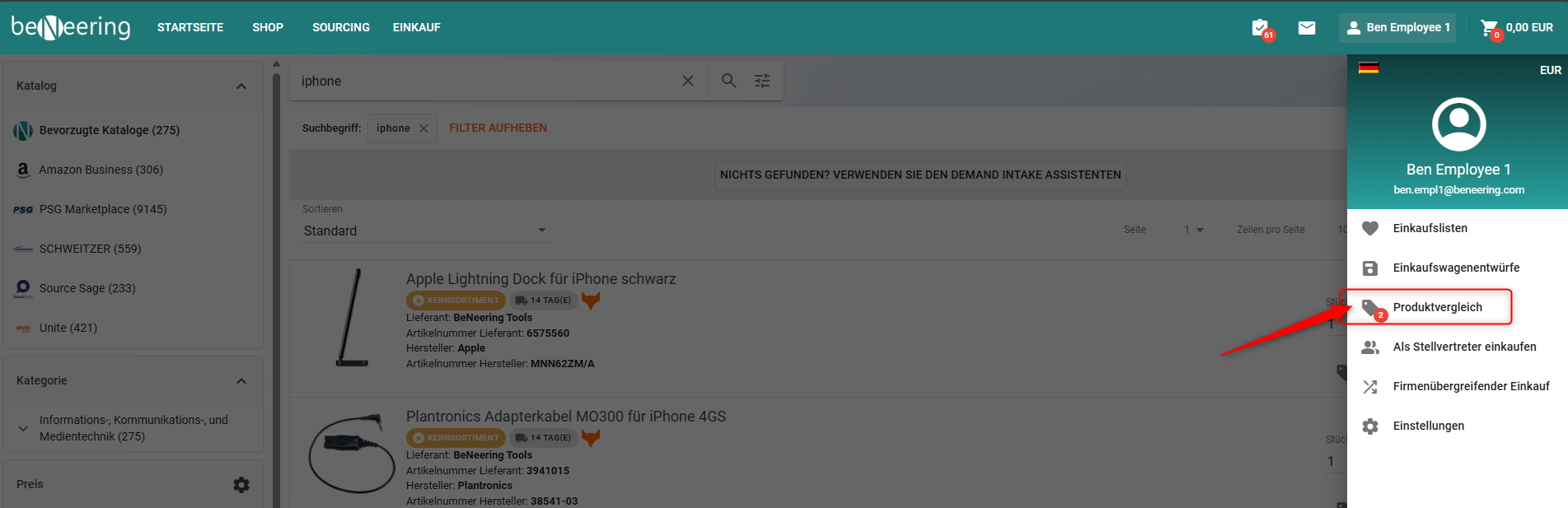Click the German flag language icon
The width and height of the screenshot is (1568, 508).
1369,68
